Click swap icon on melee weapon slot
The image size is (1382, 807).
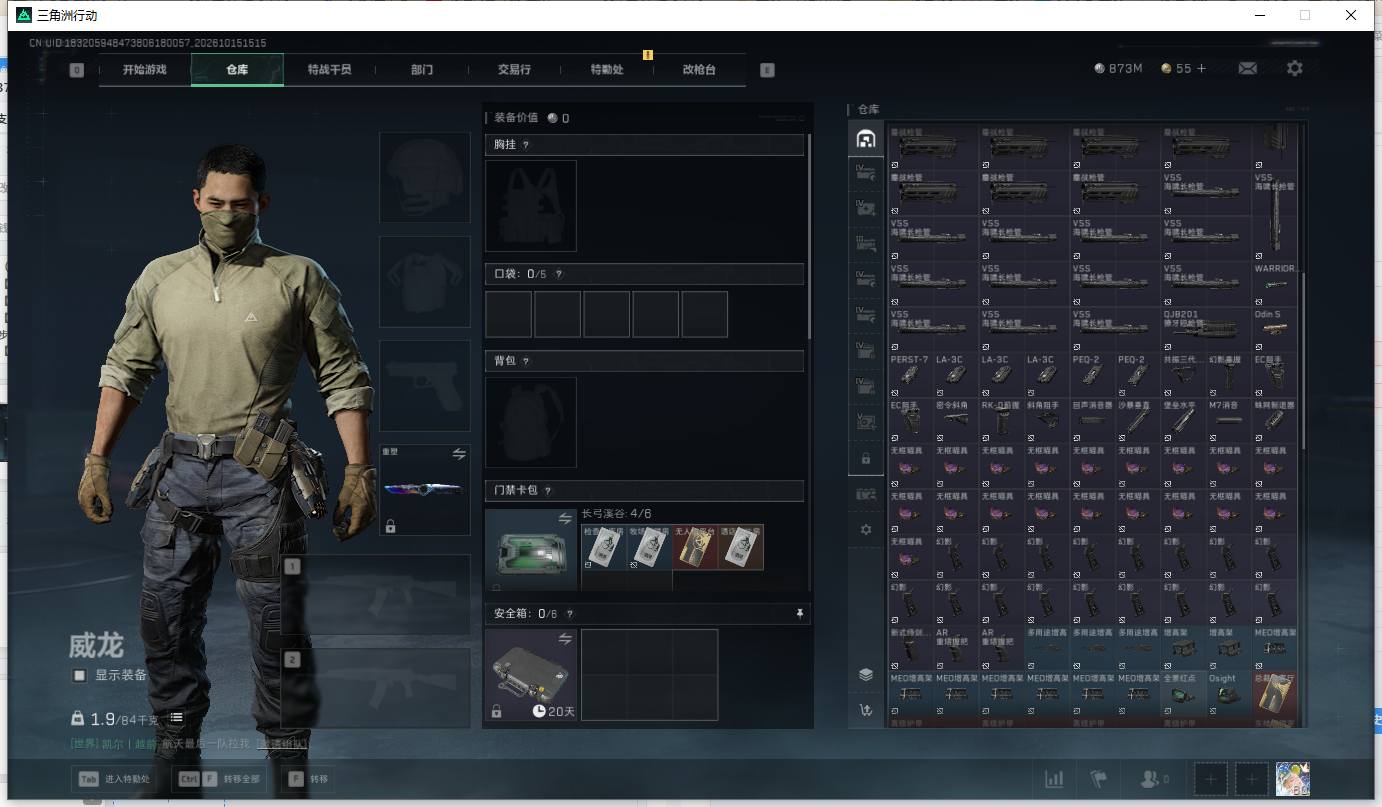459,454
